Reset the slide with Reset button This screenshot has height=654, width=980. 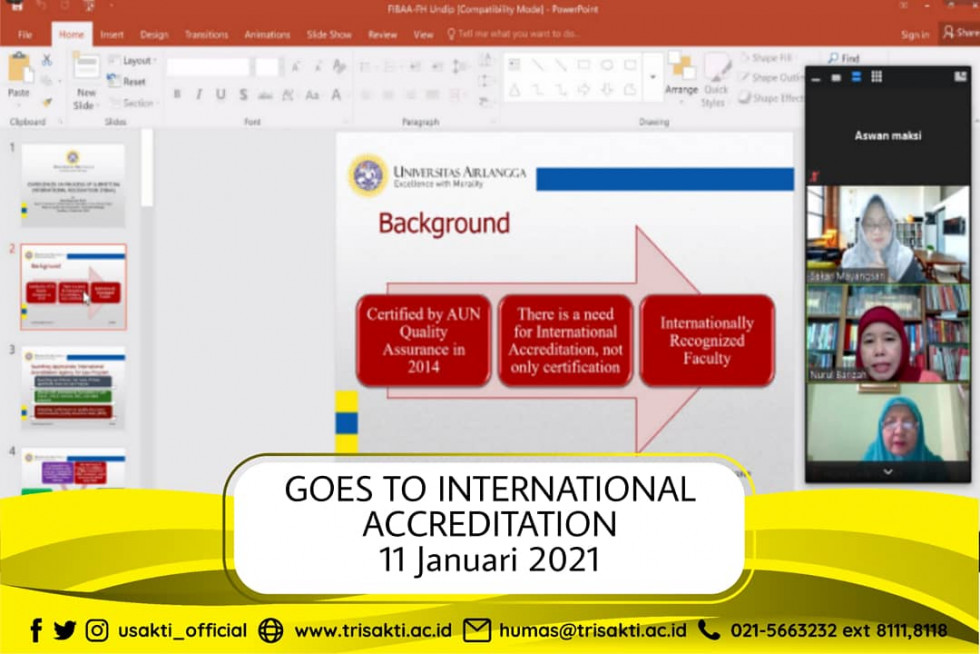click(x=127, y=81)
